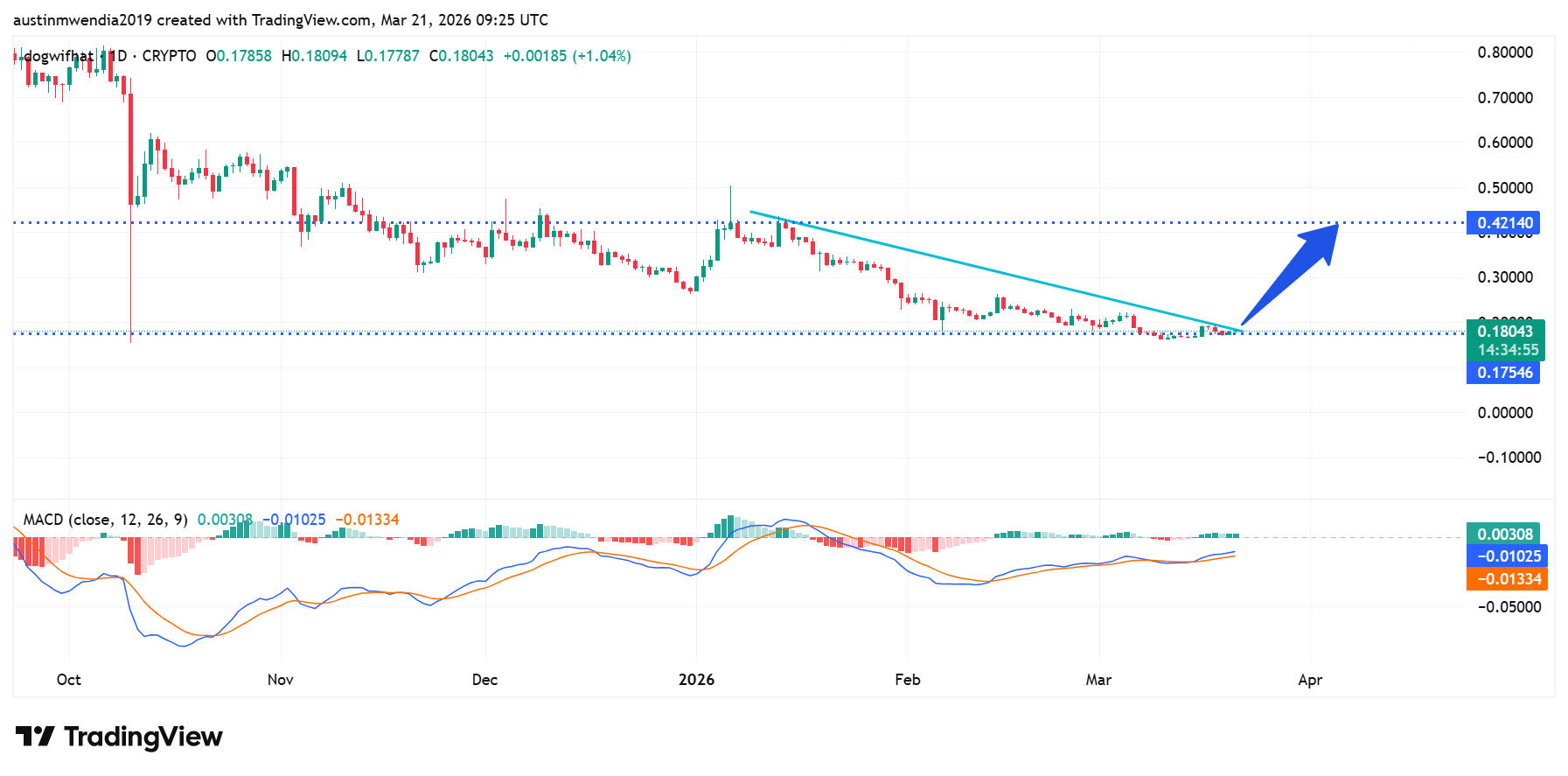Click the 0.80000 price axis label

click(x=1504, y=52)
